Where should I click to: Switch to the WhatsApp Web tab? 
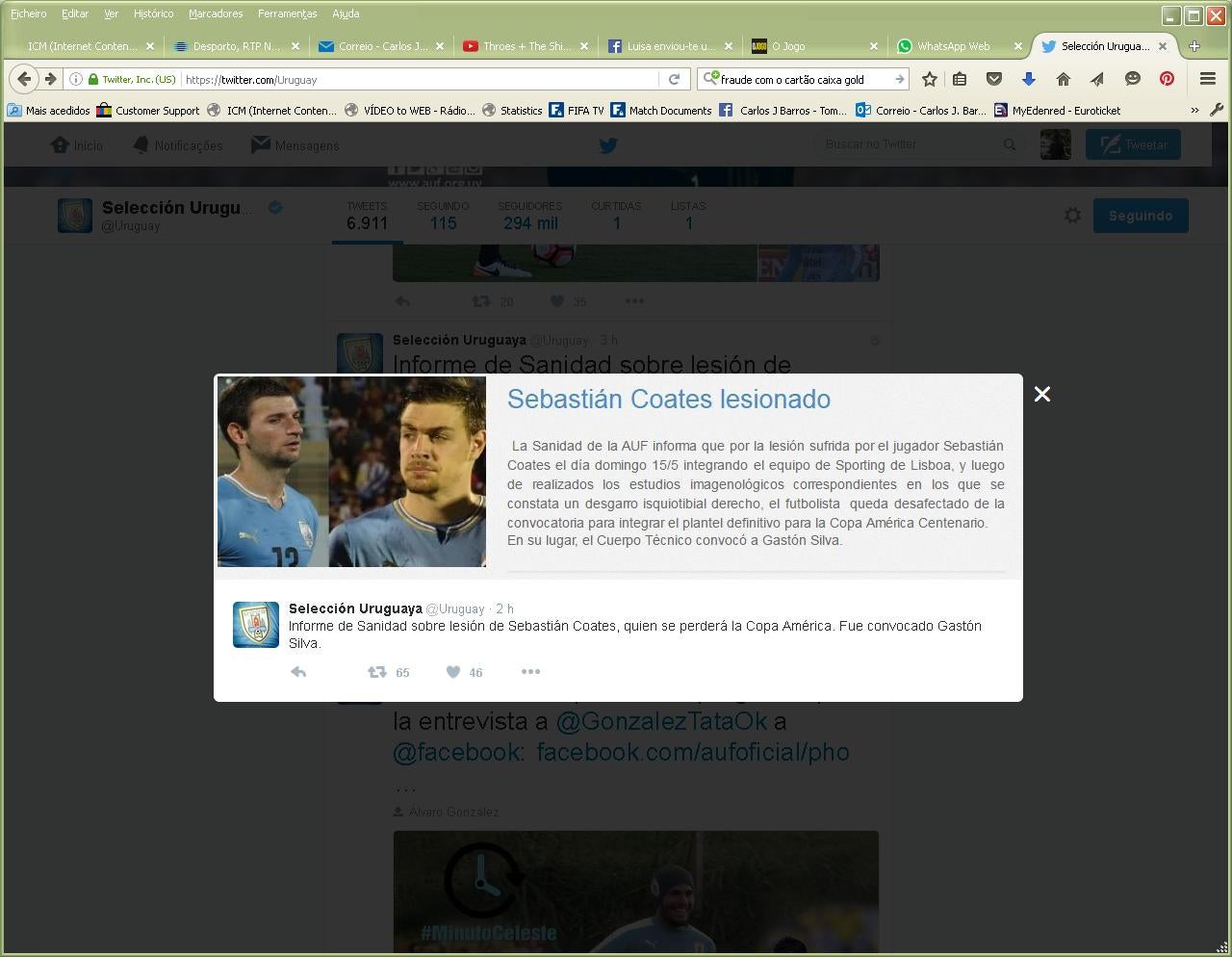[x=952, y=46]
